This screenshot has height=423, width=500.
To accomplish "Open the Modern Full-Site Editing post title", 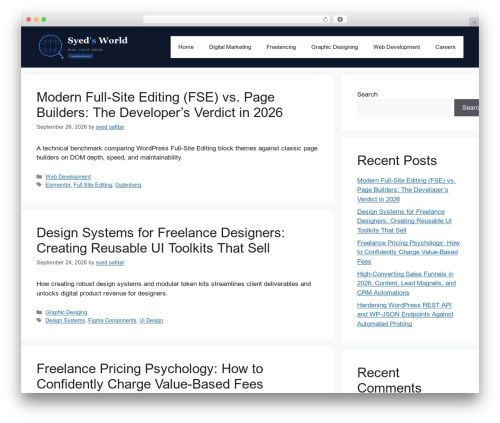I will [x=159, y=105].
